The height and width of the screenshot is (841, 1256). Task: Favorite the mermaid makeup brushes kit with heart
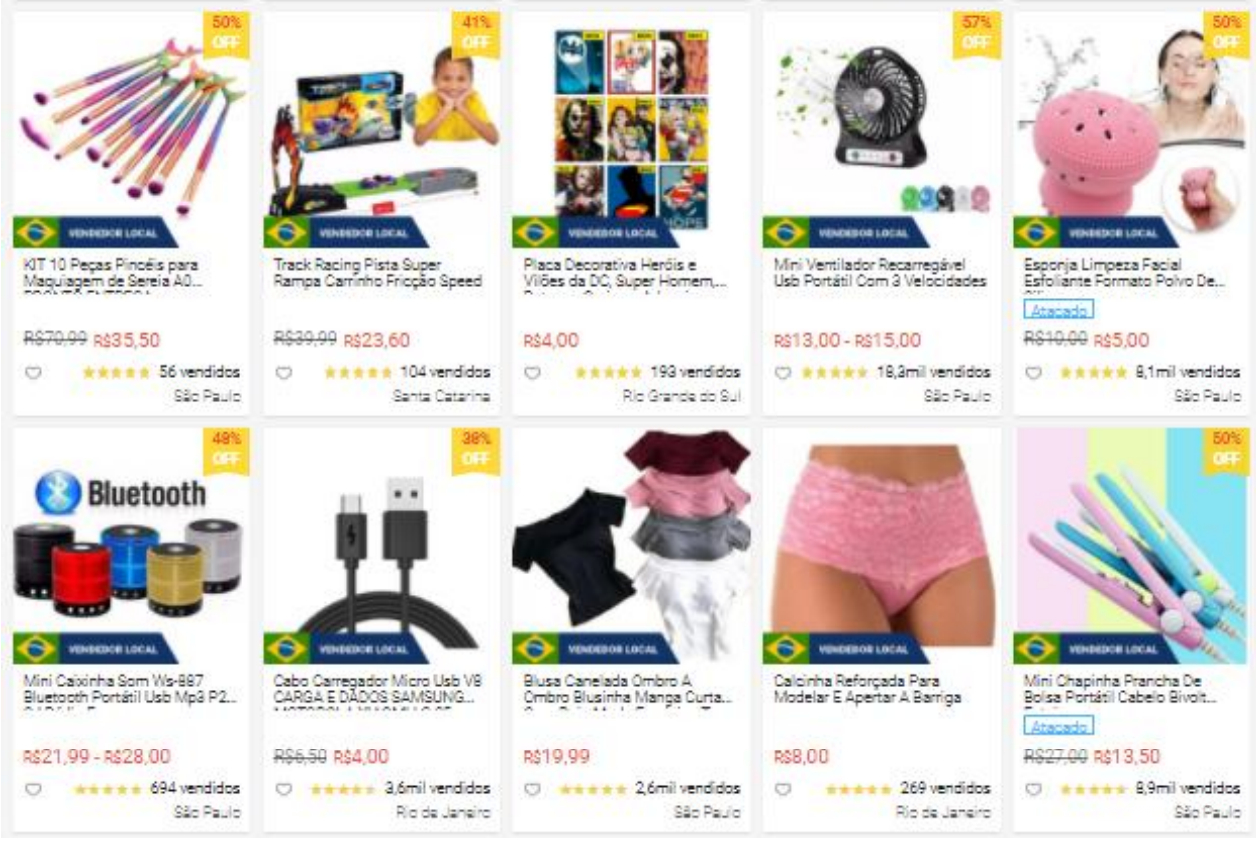pos(33,373)
